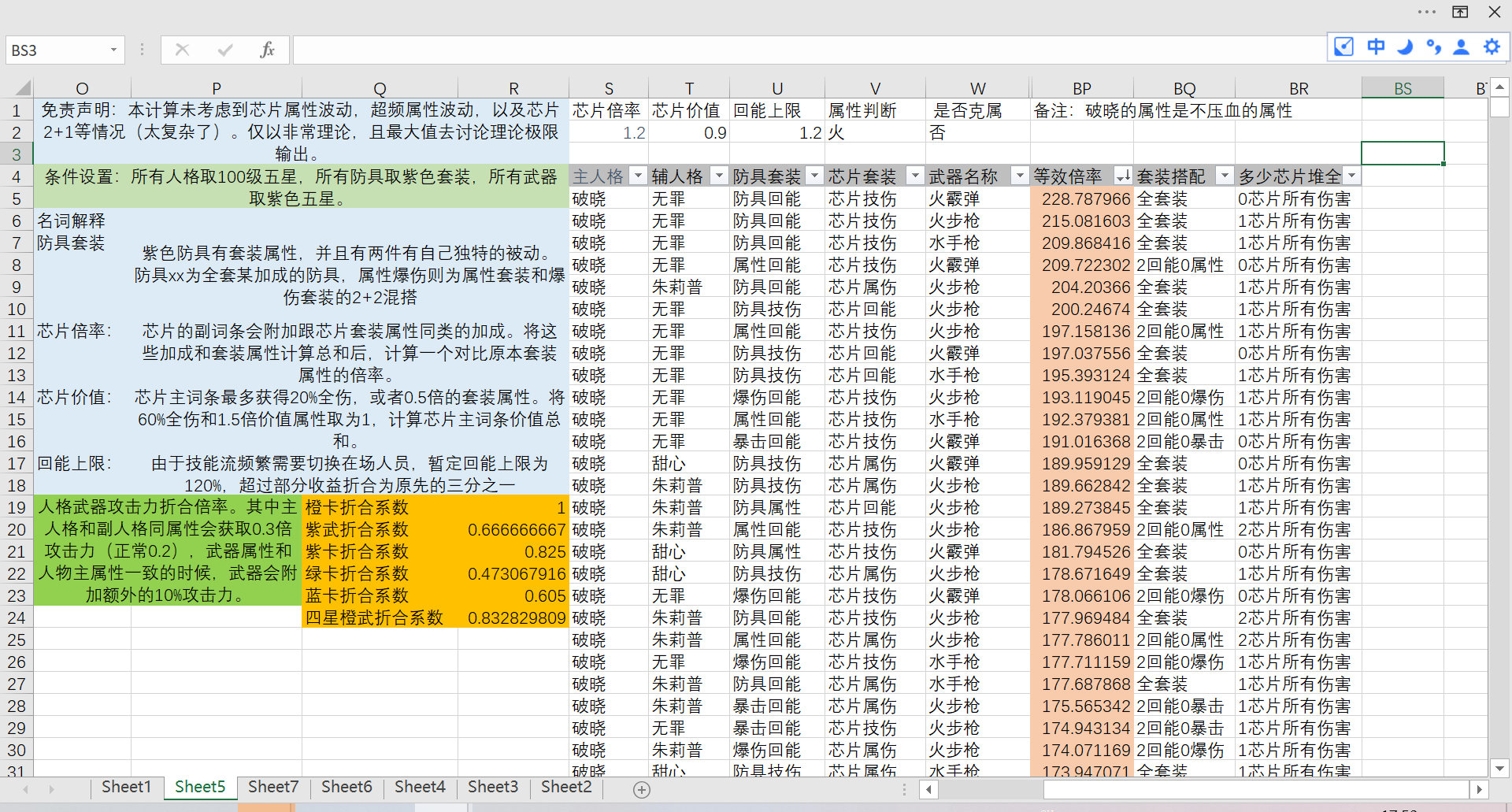Click the Name Box showing BS3
The height and width of the screenshot is (812, 1512).
(x=57, y=50)
